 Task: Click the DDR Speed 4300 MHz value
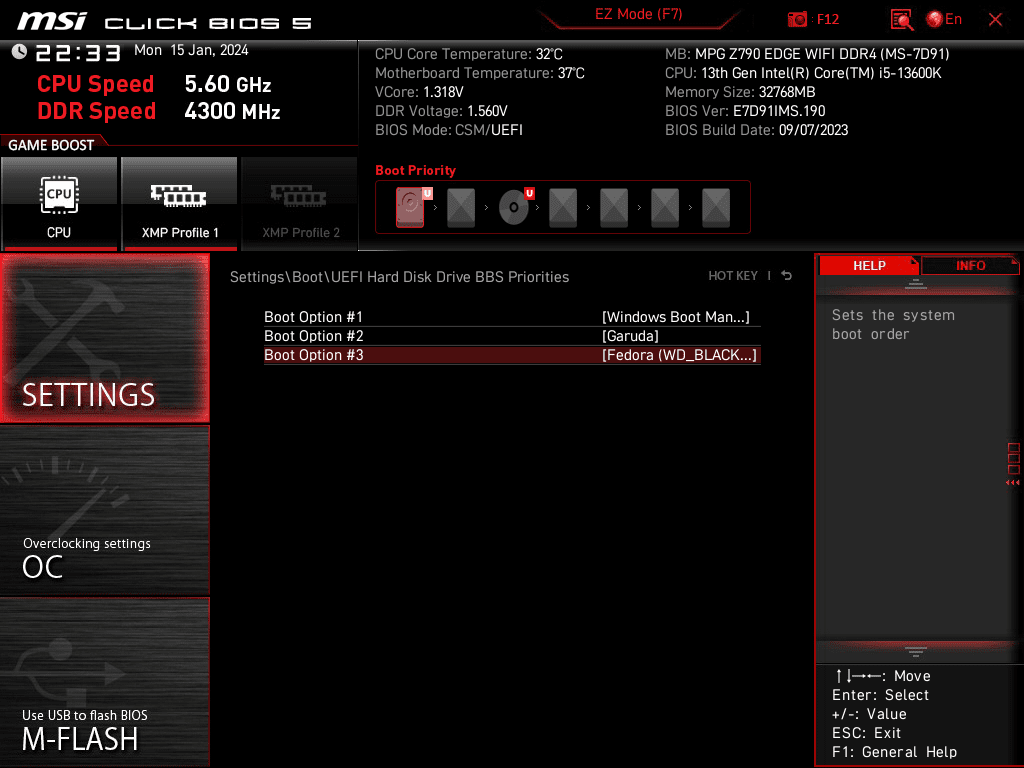pyautogui.click(x=232, y=111)
